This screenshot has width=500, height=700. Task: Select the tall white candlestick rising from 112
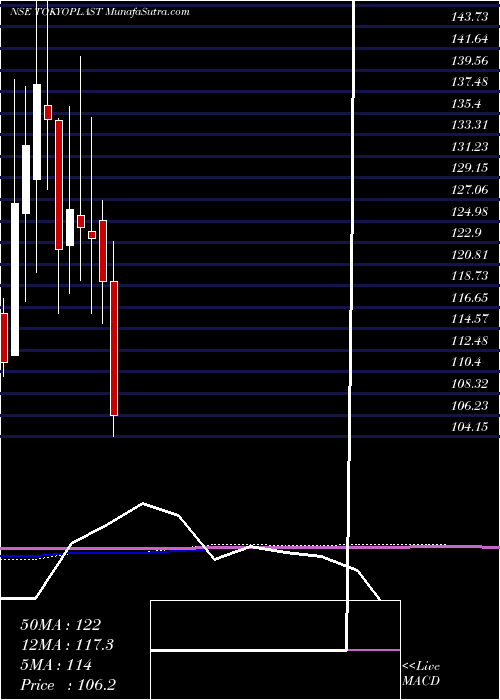[15, 279]
